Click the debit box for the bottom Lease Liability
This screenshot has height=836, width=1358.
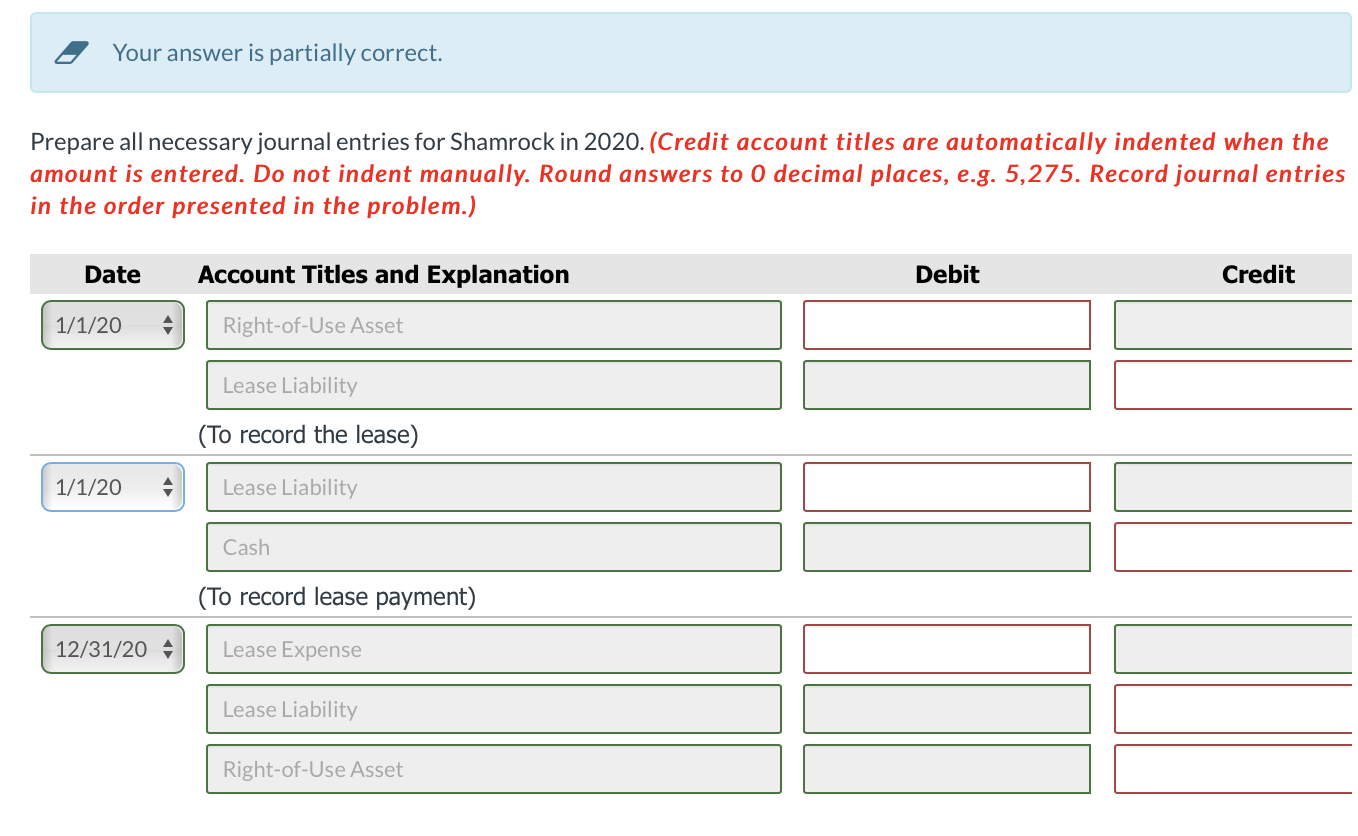[x=946, y=709]
